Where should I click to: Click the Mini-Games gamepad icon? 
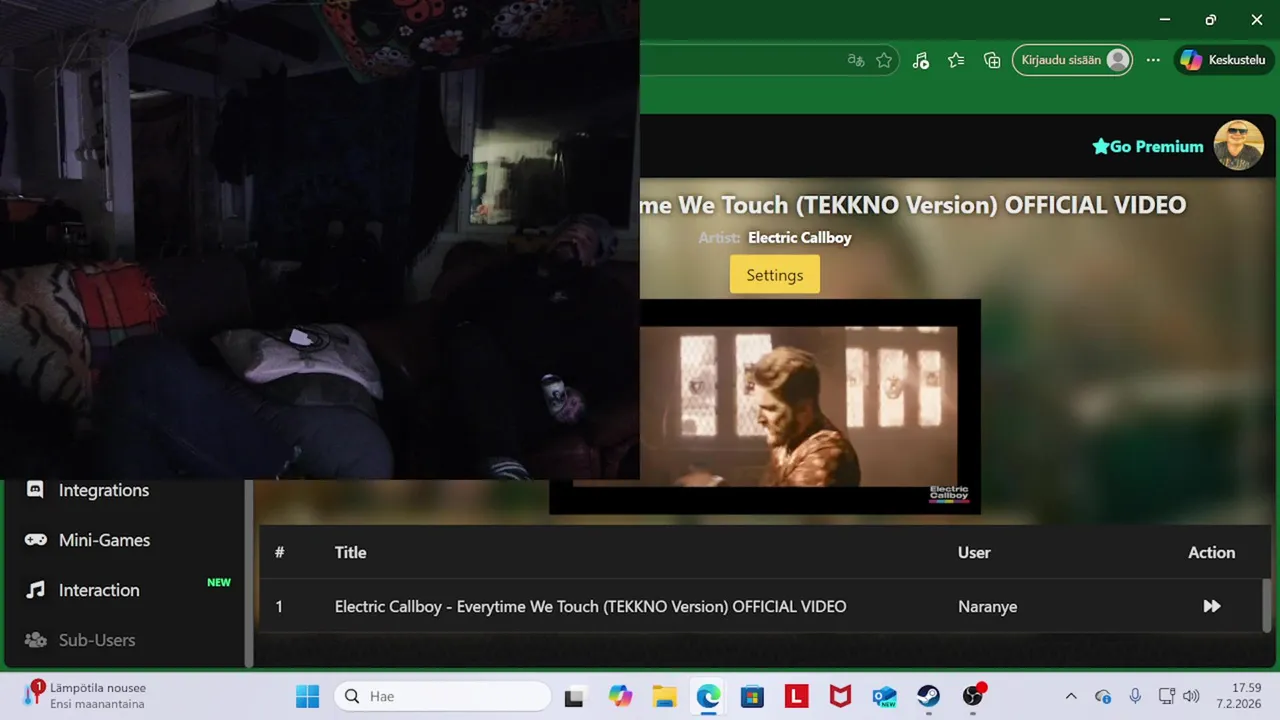pos(35,540)
